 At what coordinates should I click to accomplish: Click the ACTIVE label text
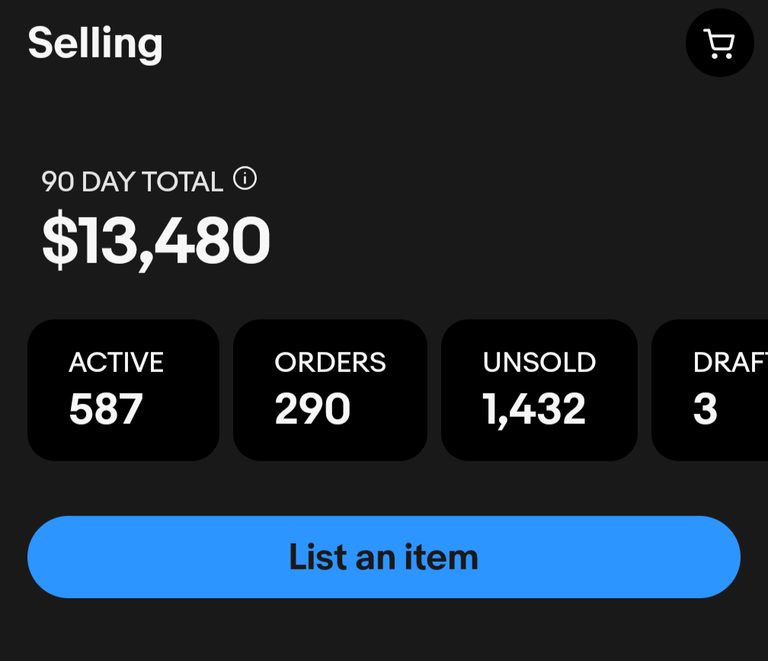(116, 362)
